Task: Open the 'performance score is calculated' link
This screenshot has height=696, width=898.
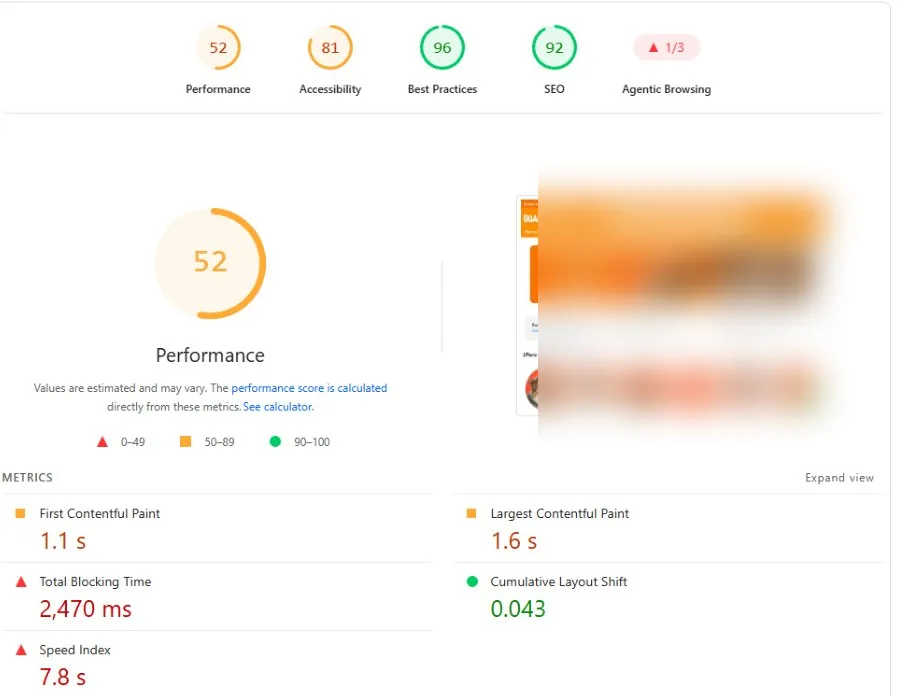Action: [309, 388]
